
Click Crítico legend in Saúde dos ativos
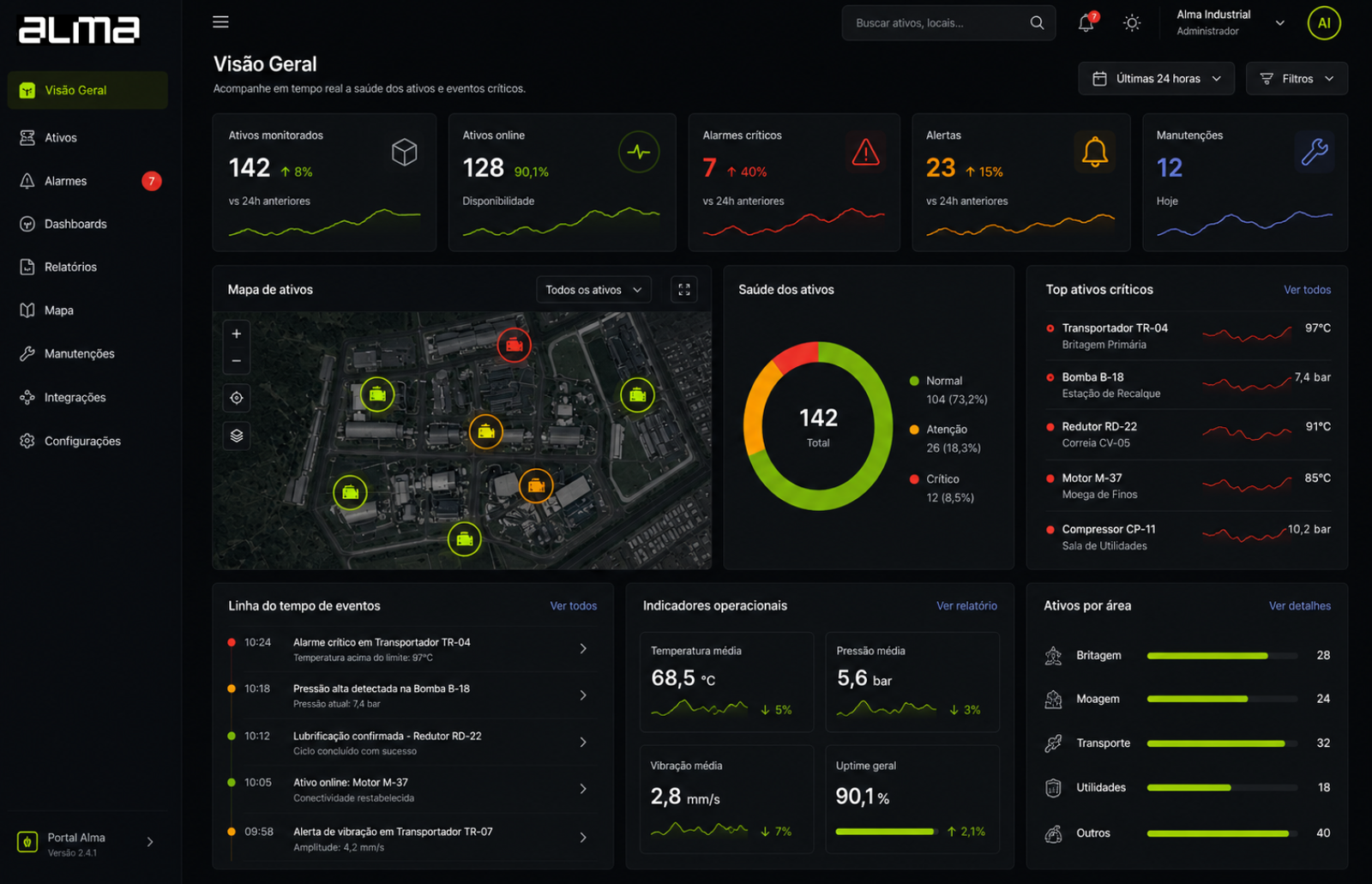click(x=942, y=489)
